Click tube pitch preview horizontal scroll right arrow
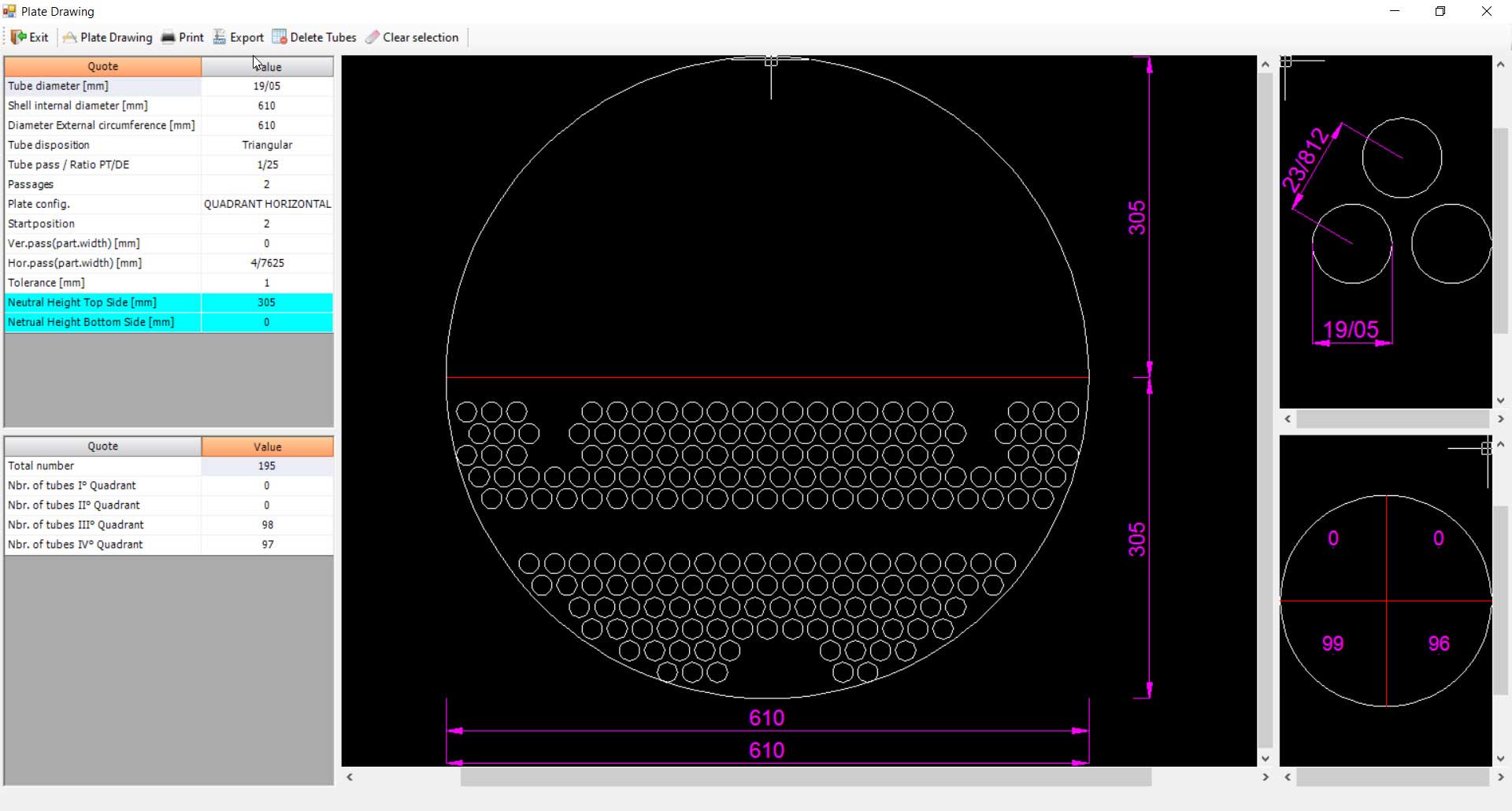This screenshot has height=811, width=1512. [1501, 419]
